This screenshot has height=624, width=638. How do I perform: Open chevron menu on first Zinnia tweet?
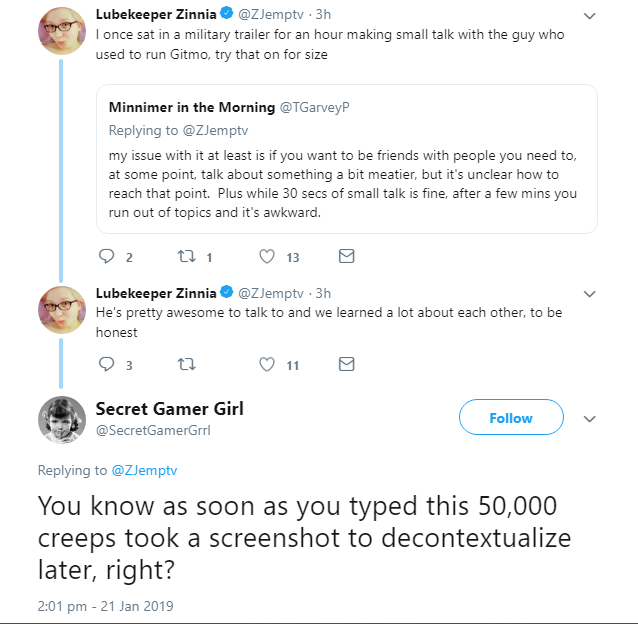(x=590, y=16)
